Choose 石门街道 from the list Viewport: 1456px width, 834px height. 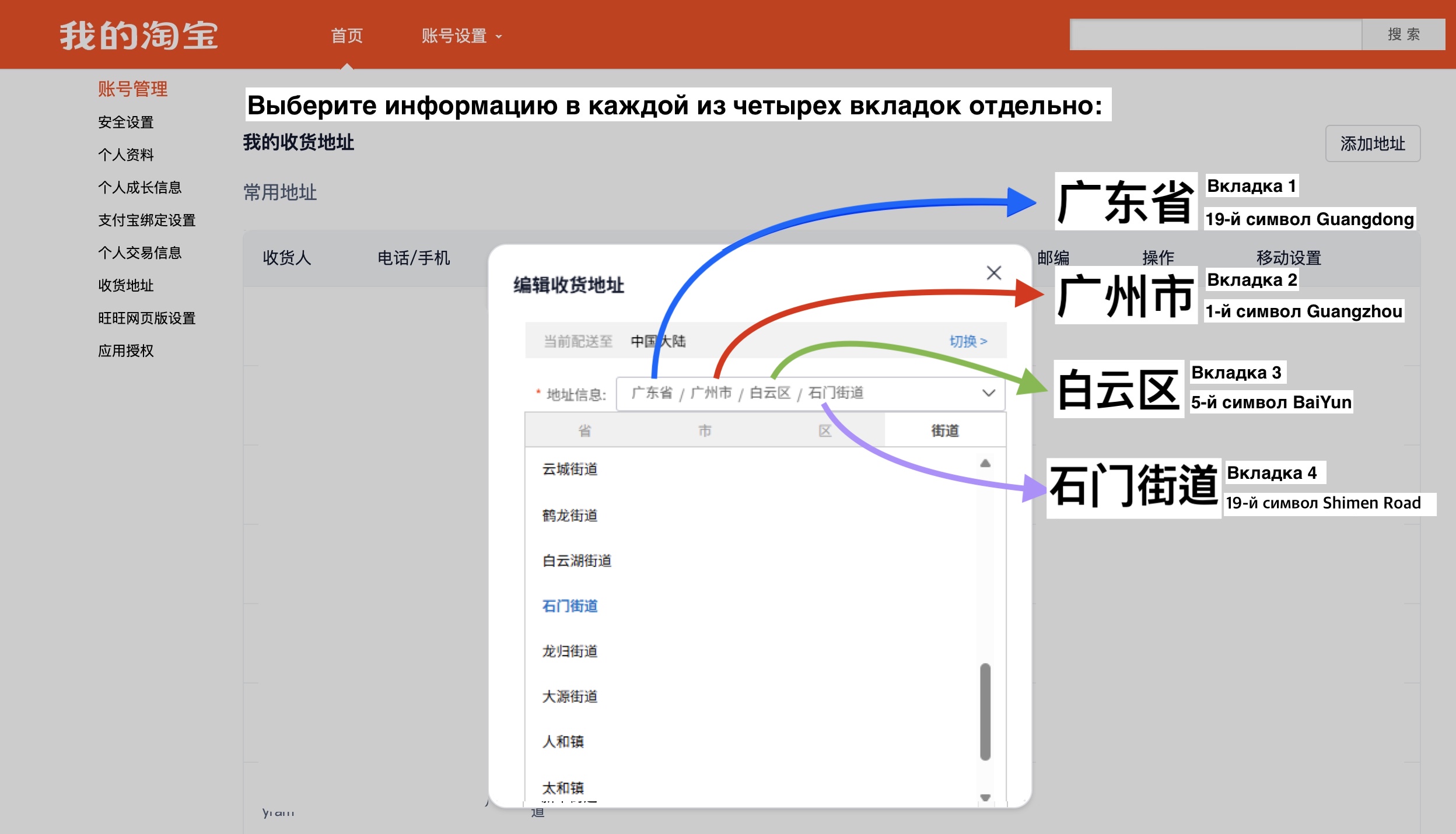pos(570,606)
